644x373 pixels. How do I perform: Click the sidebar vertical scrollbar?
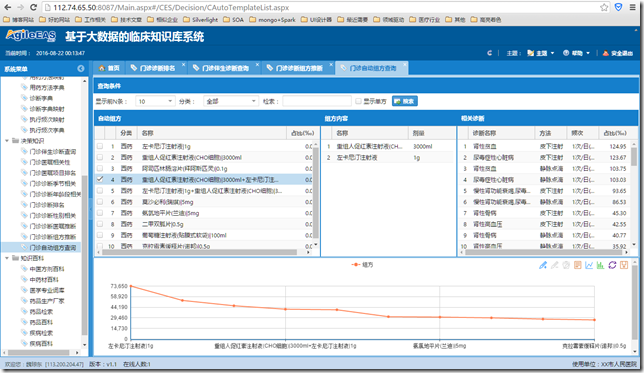(85, 255)
